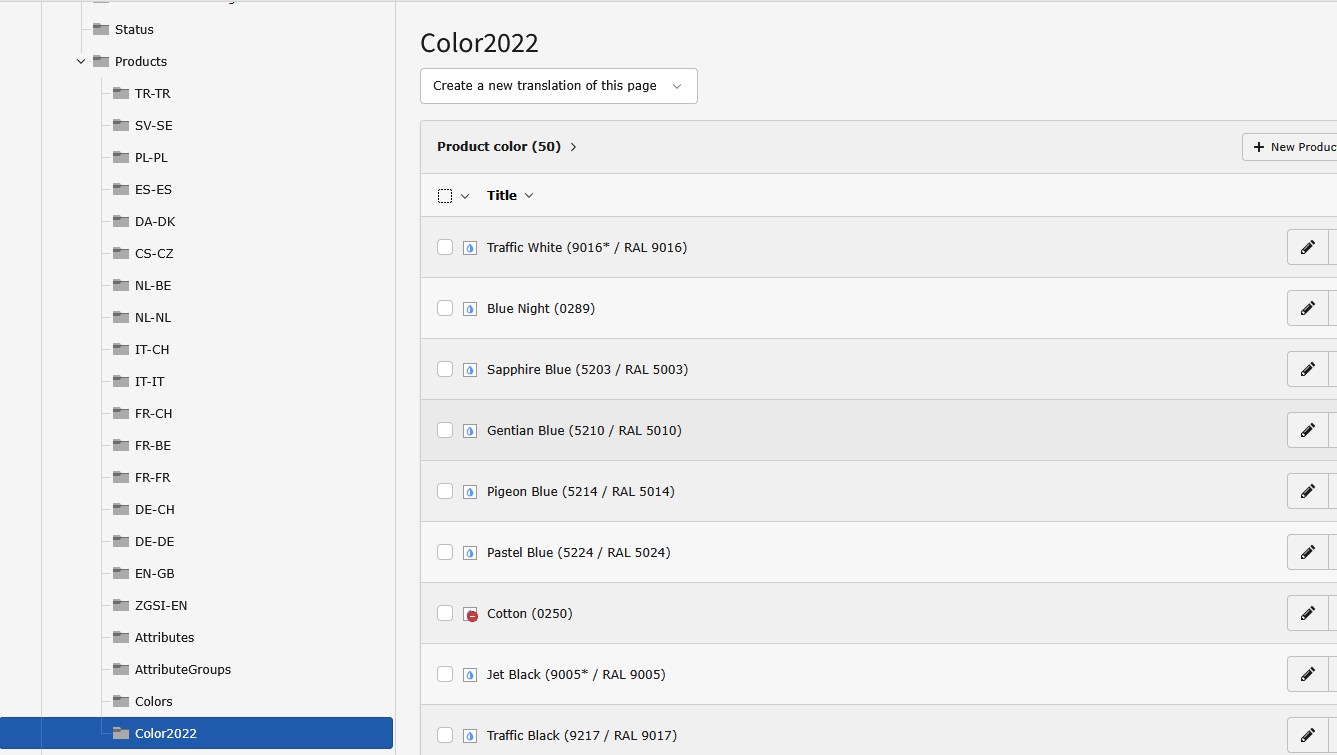
Task: Click the record icon next to Cotton (0250)
Action: (470, 614)
